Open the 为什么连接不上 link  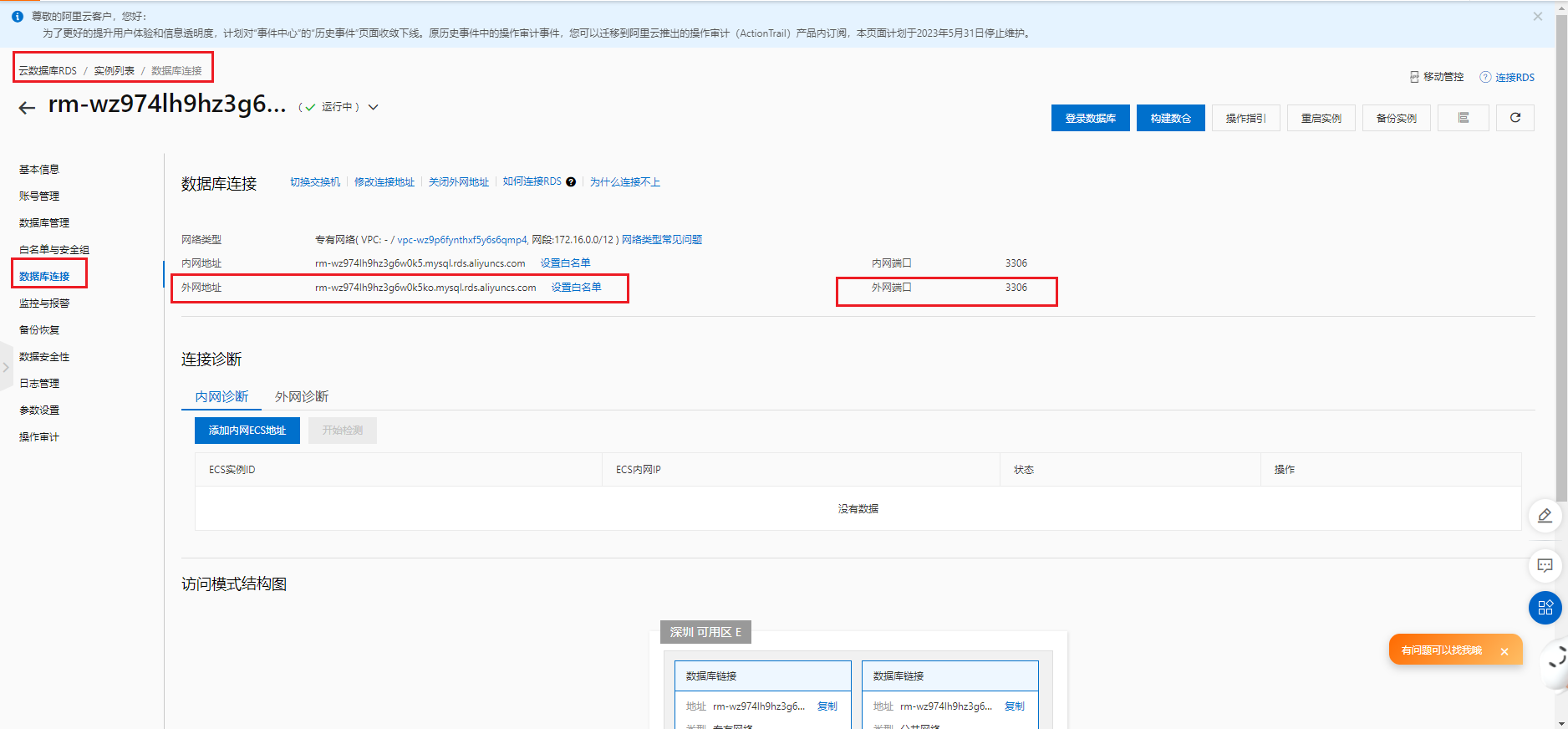625,181
